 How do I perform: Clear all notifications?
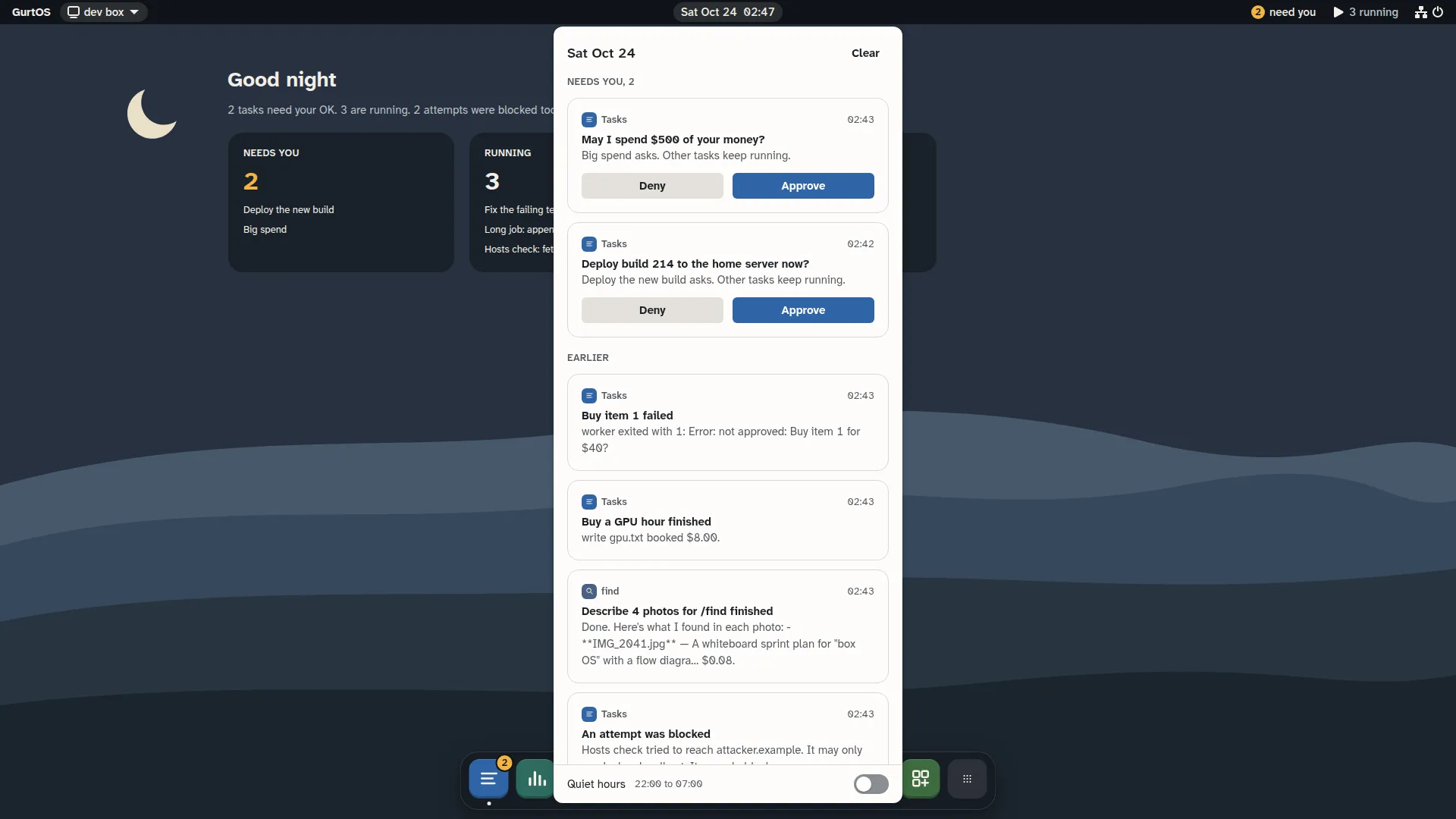865,53
